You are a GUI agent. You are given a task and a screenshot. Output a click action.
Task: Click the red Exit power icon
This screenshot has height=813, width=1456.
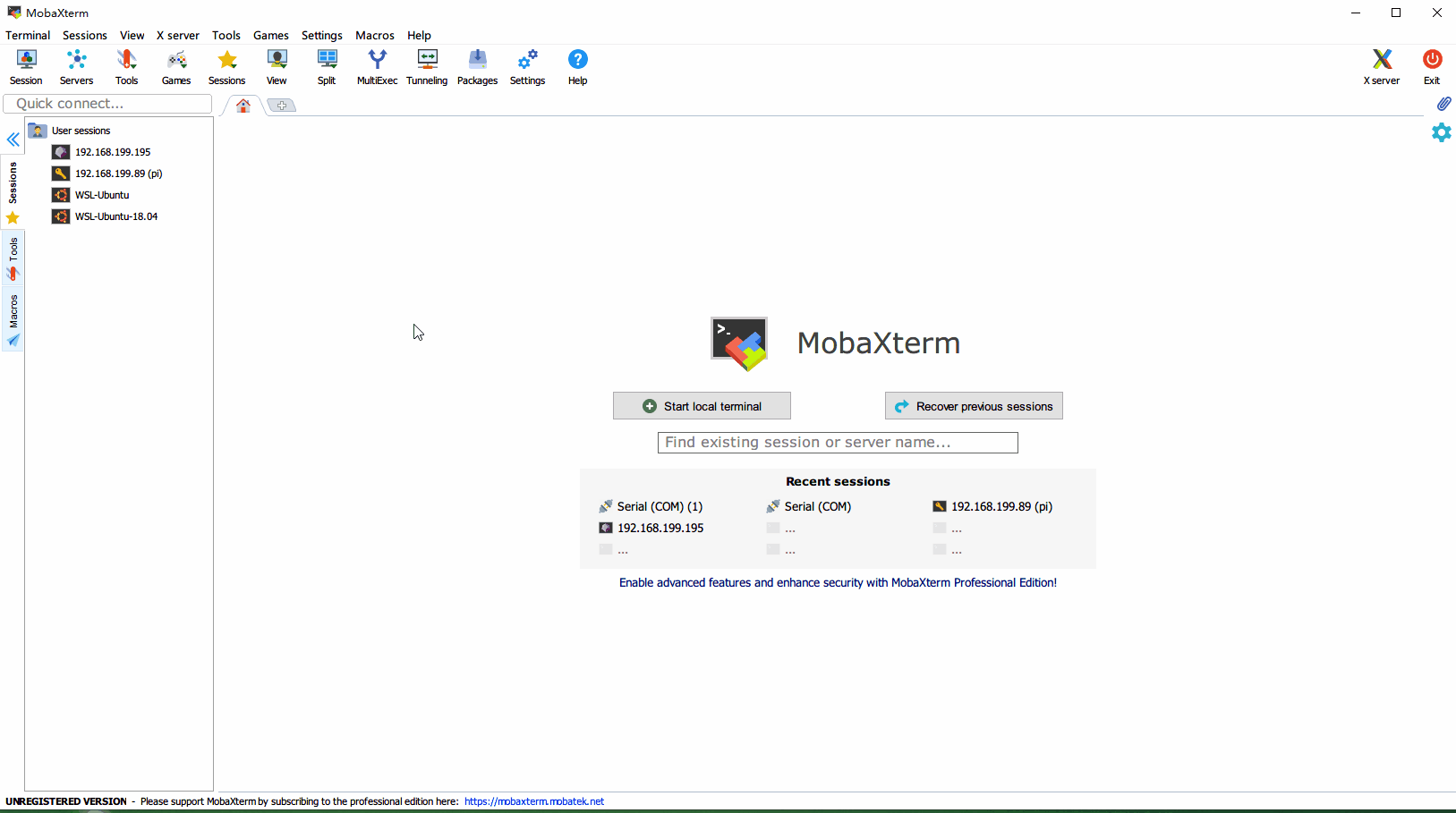pyautogui.click(x=1432, y=68)
